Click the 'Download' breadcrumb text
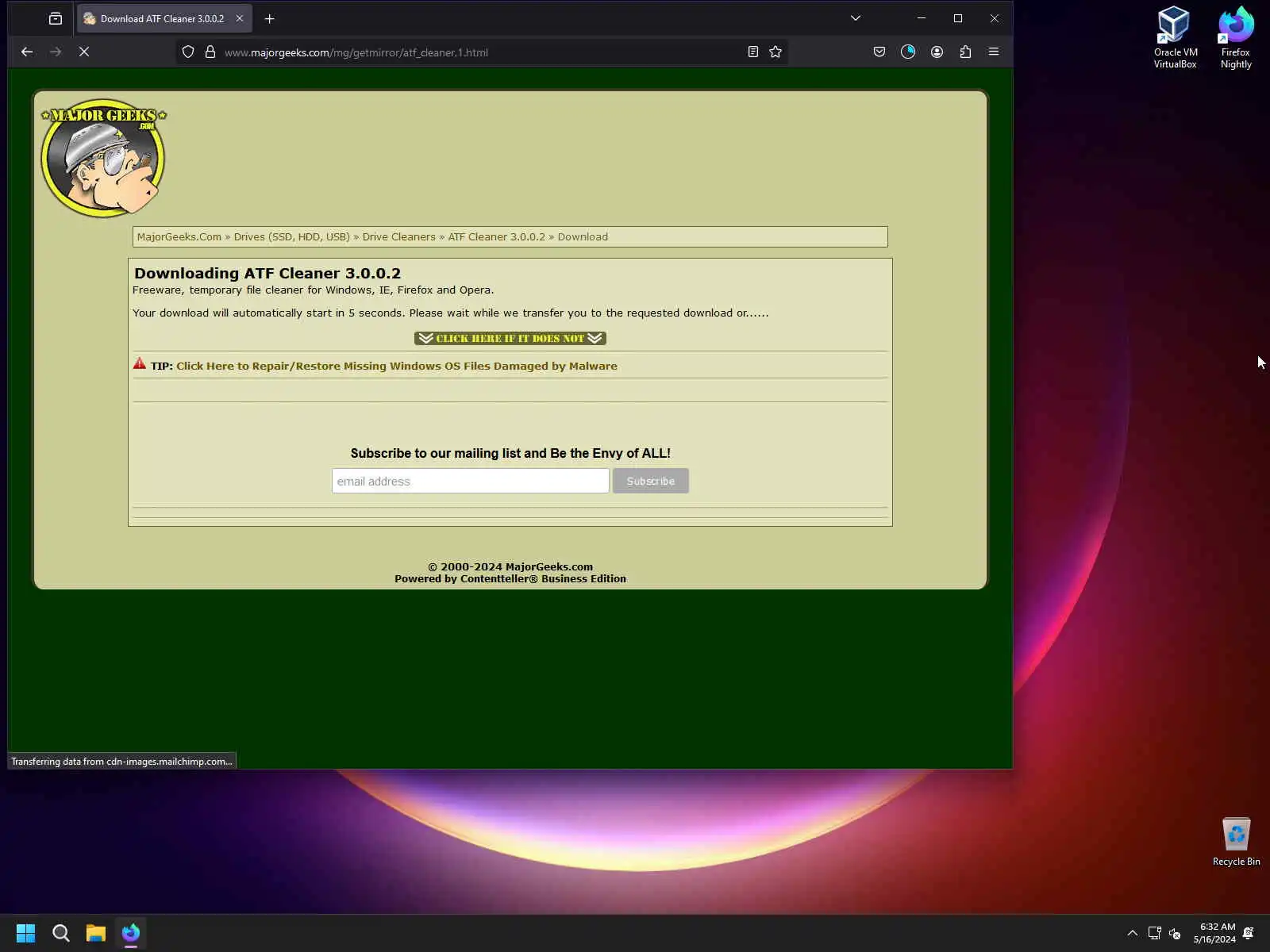The height and width of the screenshot is (952, 1270). [x=583, y=236]
